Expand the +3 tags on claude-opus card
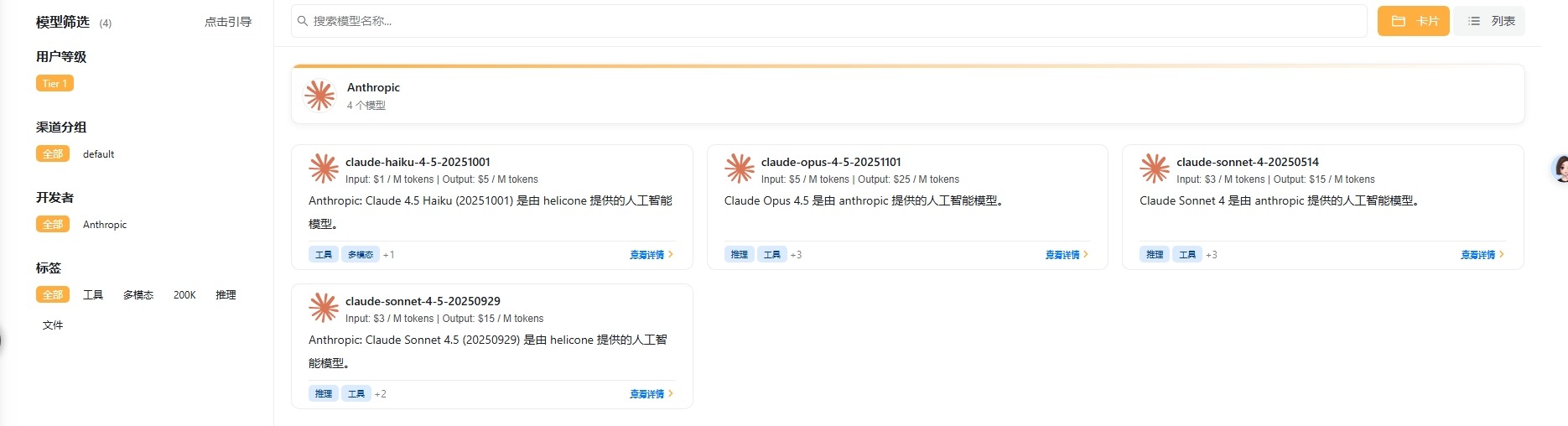Image resolution: width=1568 pixels, height=426 pixels. (x=796, y=255)
